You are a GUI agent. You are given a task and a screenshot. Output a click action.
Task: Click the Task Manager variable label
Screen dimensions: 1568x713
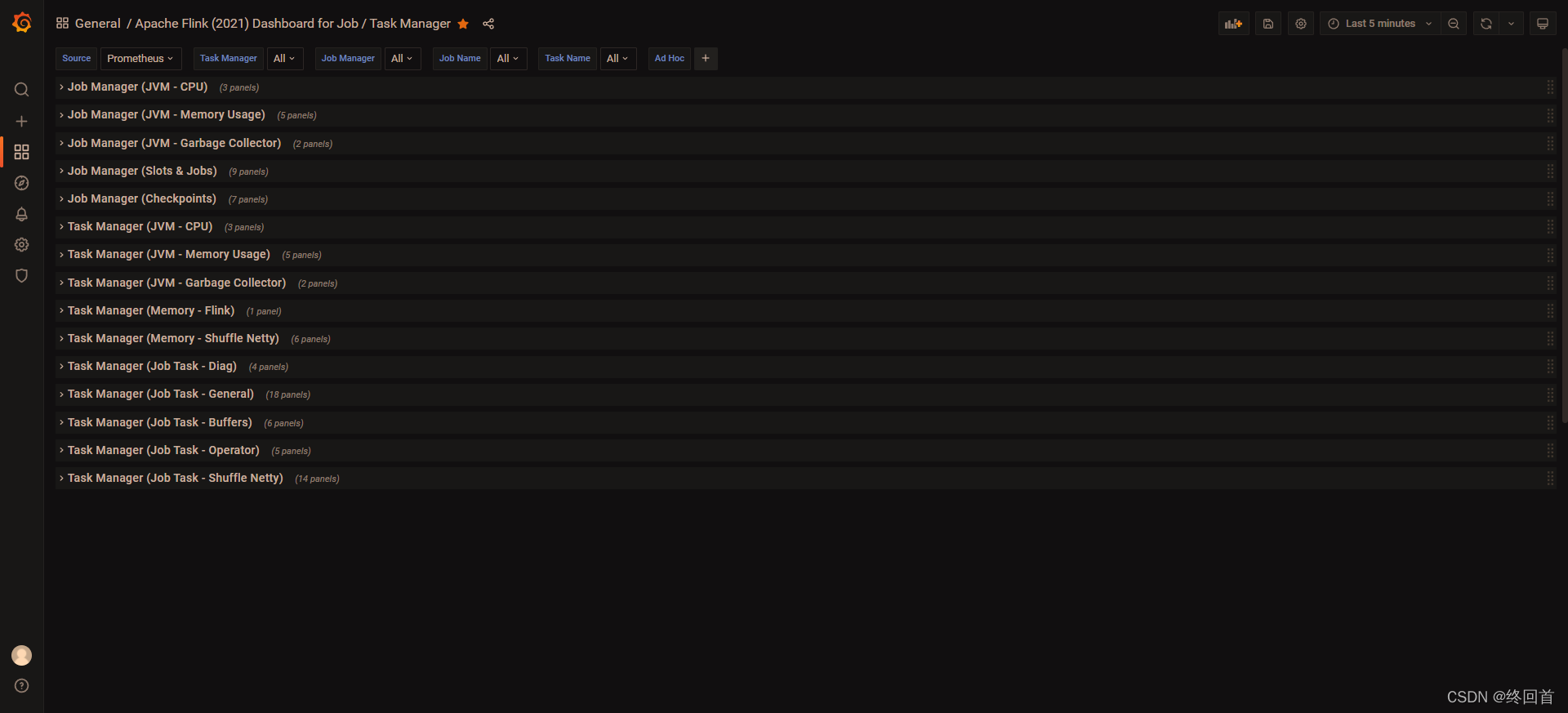coord(229,59)
